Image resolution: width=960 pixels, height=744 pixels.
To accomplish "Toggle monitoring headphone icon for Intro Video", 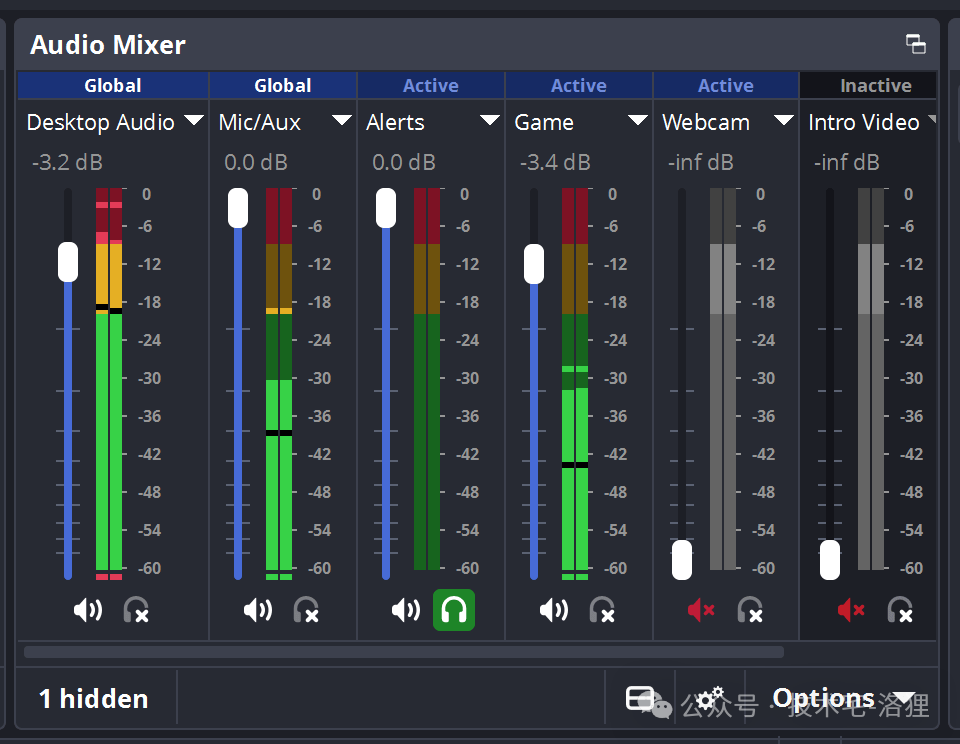I will coord(900,610).
